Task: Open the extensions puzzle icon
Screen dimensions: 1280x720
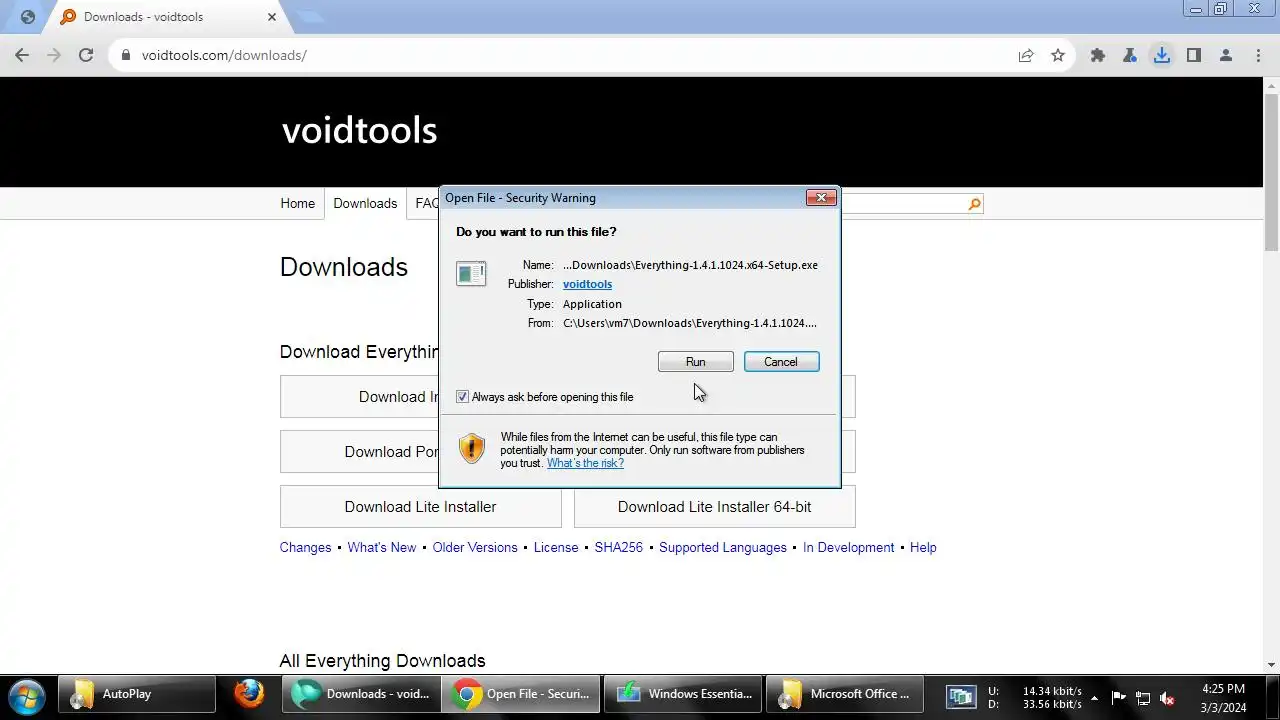Action: [x=1098, y=55]
